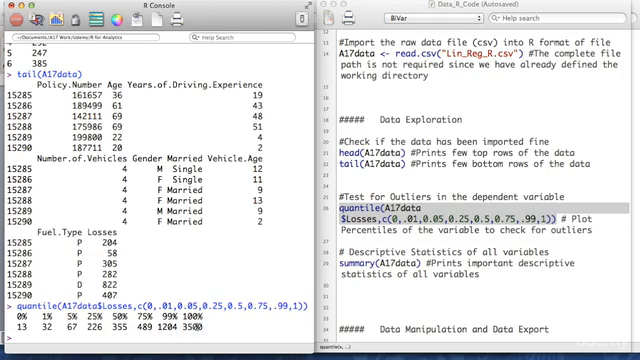Click the Source script R icon

[x=36, y=19]
